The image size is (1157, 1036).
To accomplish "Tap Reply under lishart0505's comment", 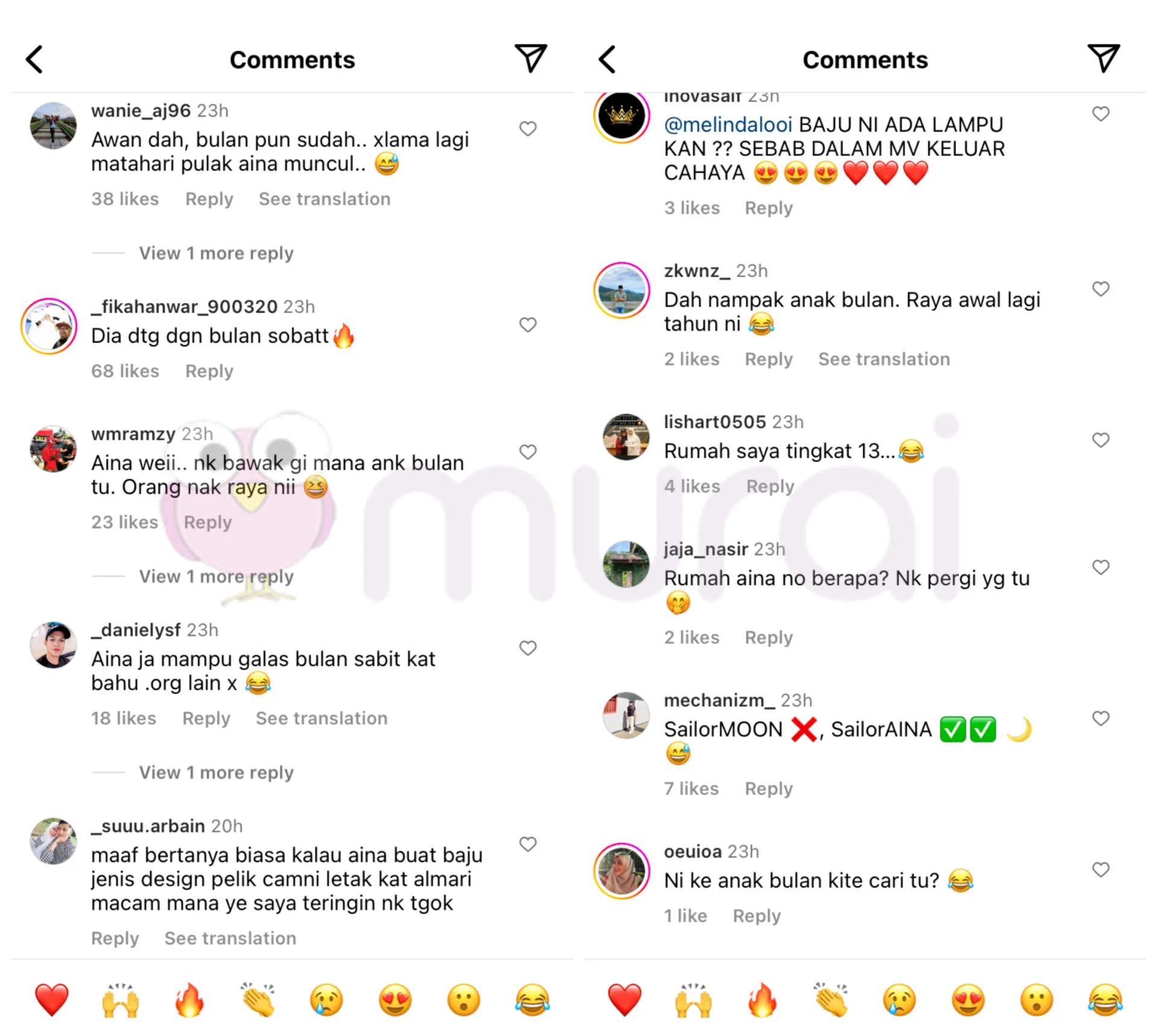I will tap(770, 486).
